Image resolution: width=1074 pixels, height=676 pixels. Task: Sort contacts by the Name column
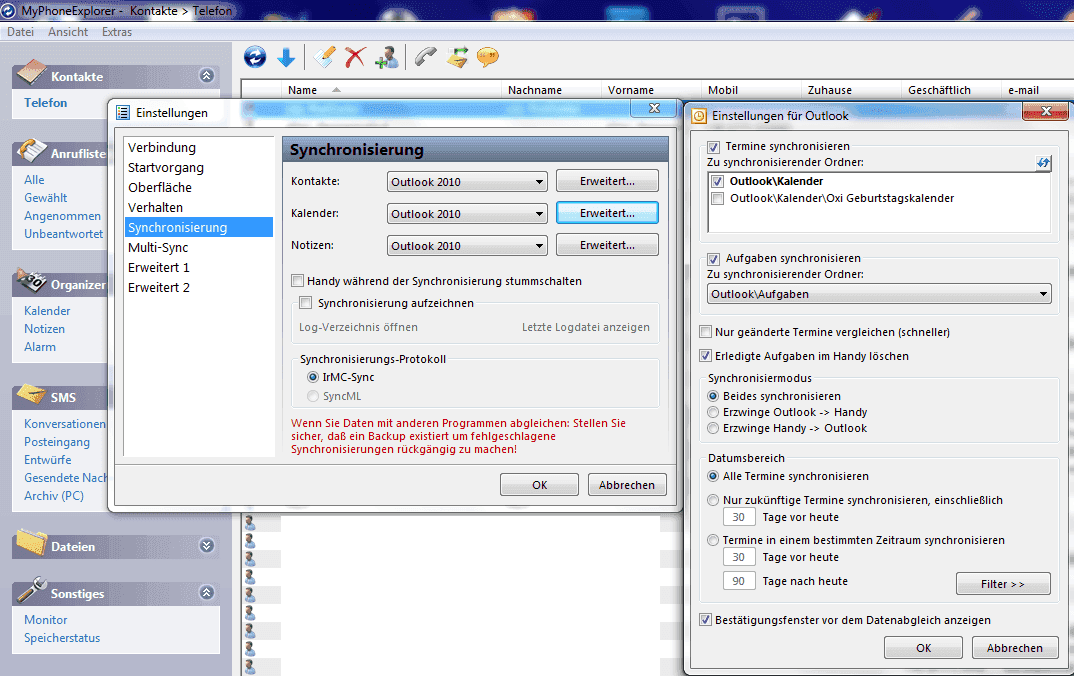click(x=302, y=90)
